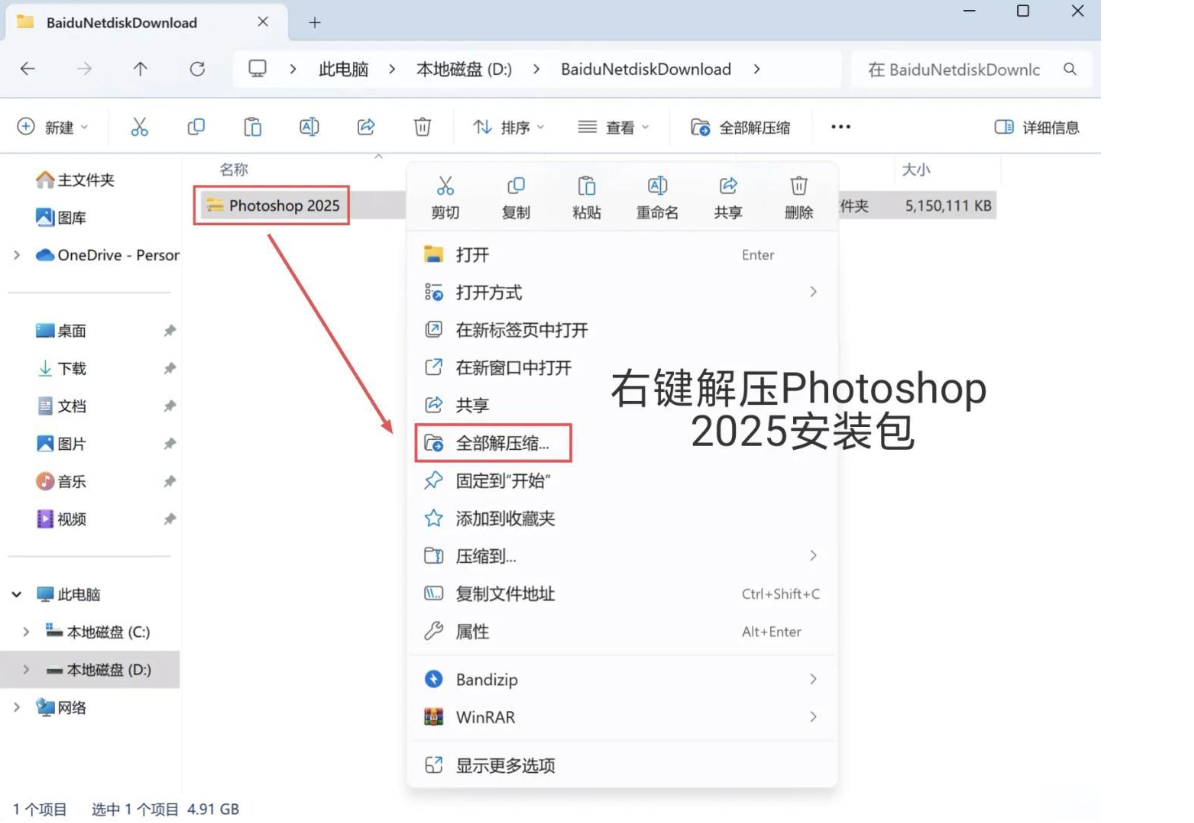Click 复制 in the context menu top row
1194x823 pixels.
click(516, 198)
